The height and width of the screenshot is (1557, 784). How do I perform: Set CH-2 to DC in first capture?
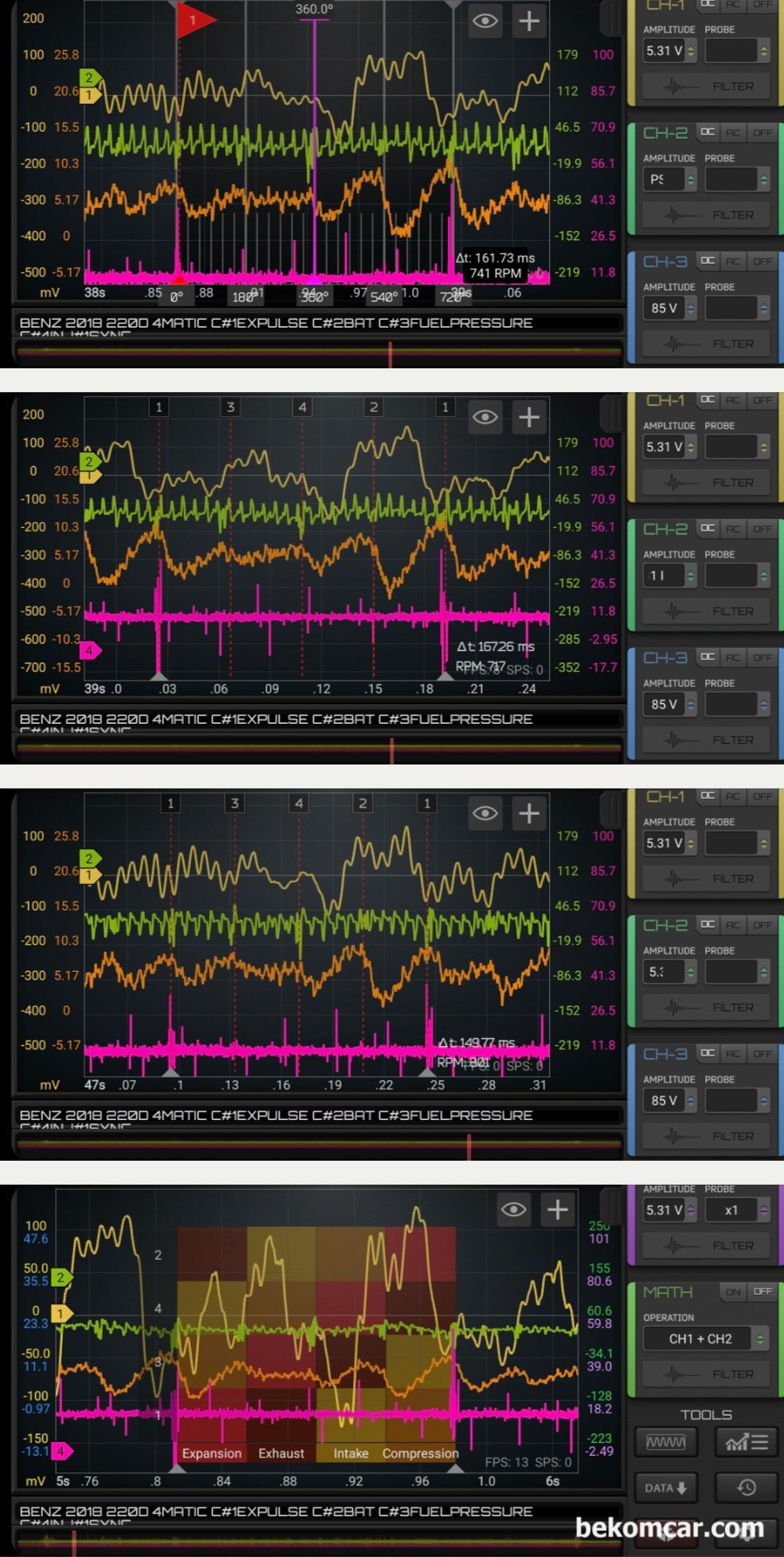pyautogui.click(x=708, y=132)
